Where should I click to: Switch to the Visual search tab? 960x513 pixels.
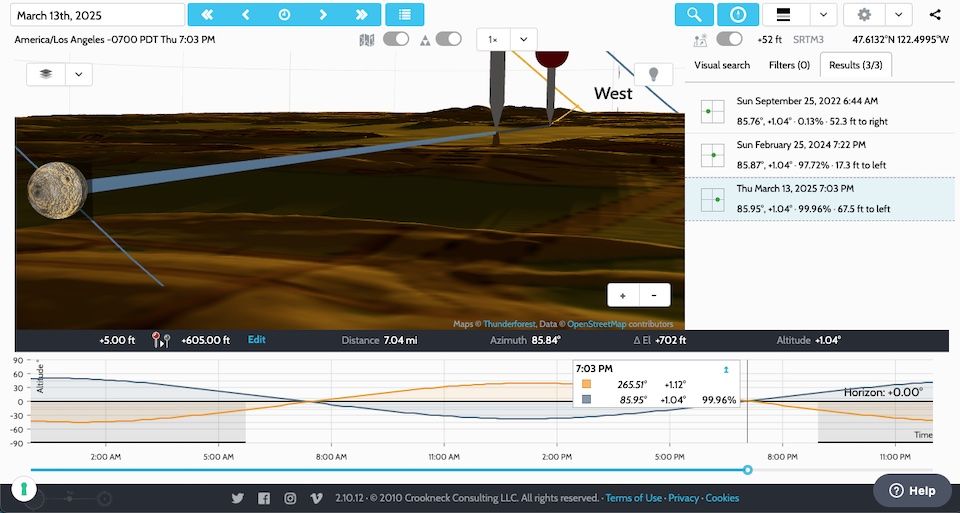click(722, 65)
